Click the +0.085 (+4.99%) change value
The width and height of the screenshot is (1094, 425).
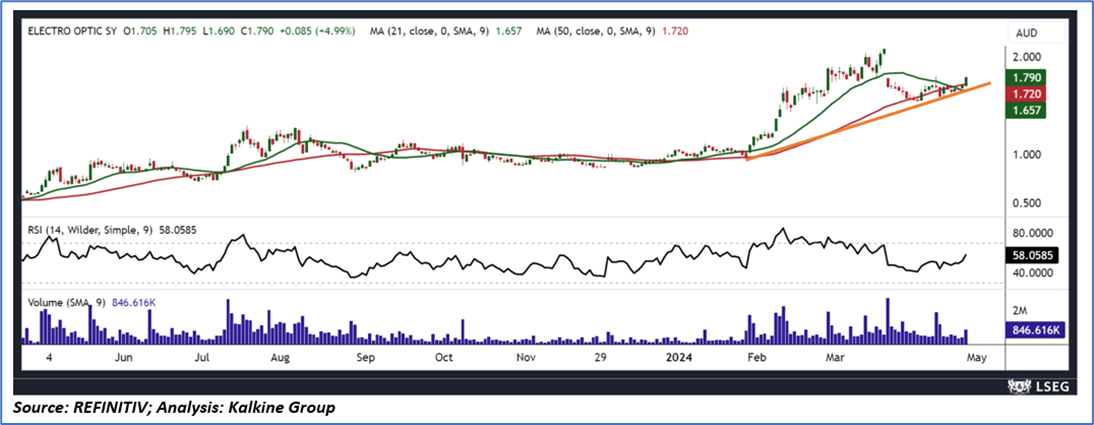[318, 31]
